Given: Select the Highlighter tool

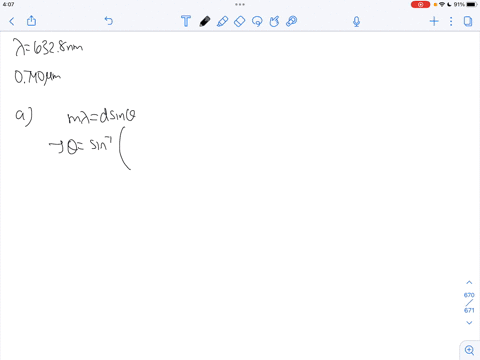Looking at the screenshot, I should click(222, 21).
